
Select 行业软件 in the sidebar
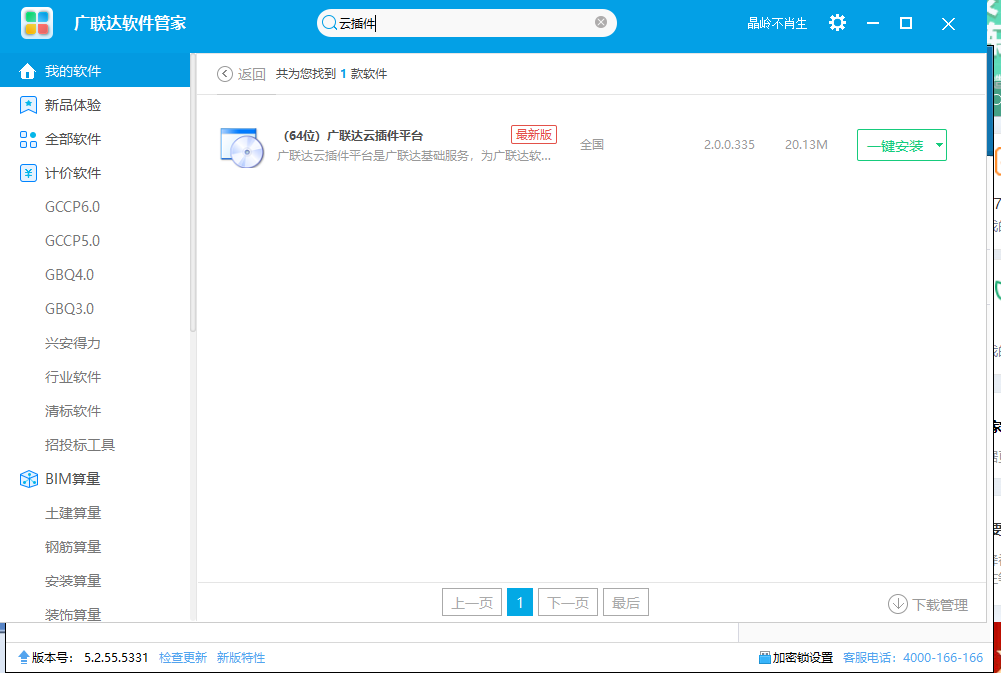pos(73,377)
